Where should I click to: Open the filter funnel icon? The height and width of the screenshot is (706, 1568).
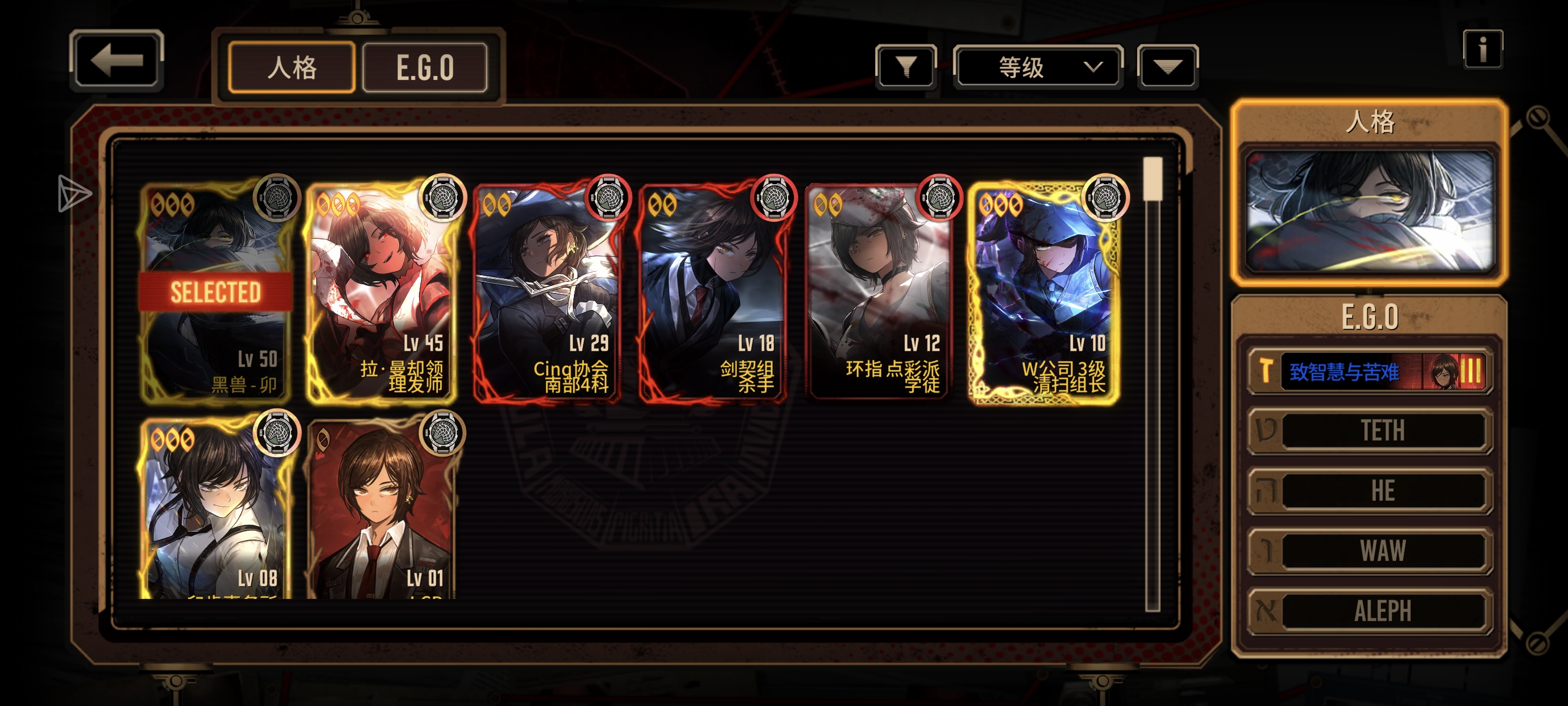[x=906, y=67]
